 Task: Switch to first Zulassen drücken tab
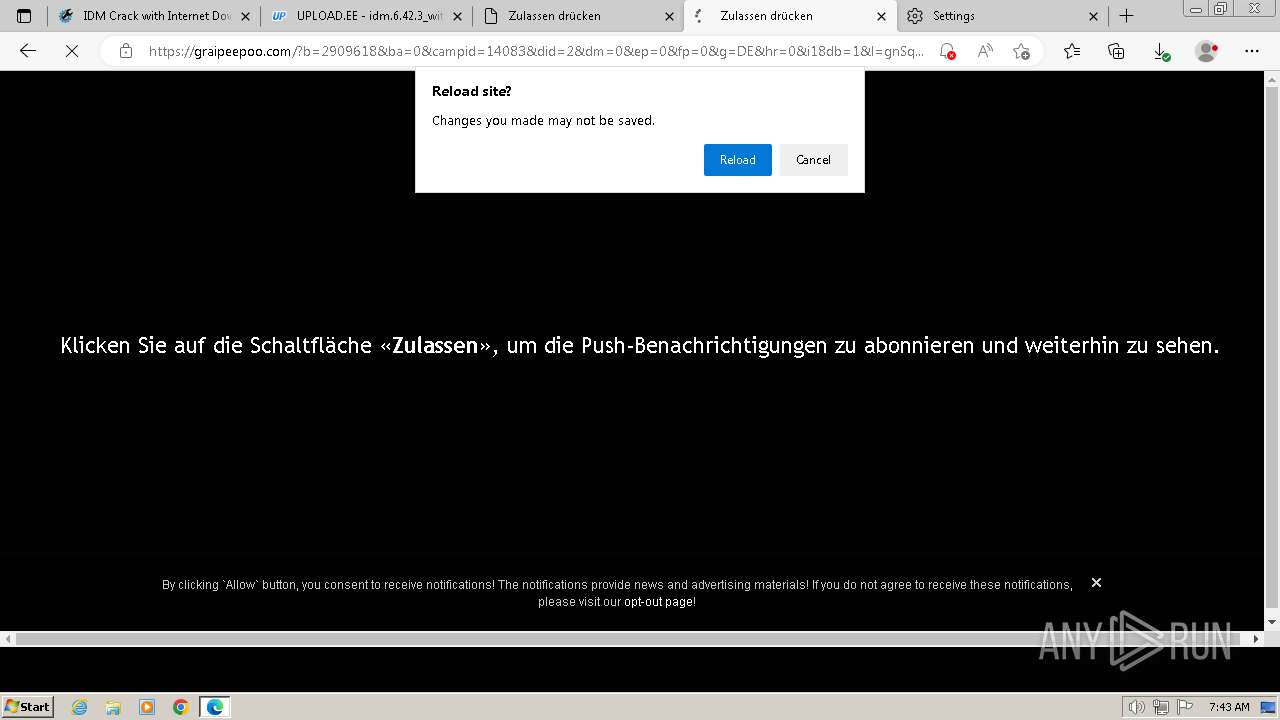click(x=578, y=16)
